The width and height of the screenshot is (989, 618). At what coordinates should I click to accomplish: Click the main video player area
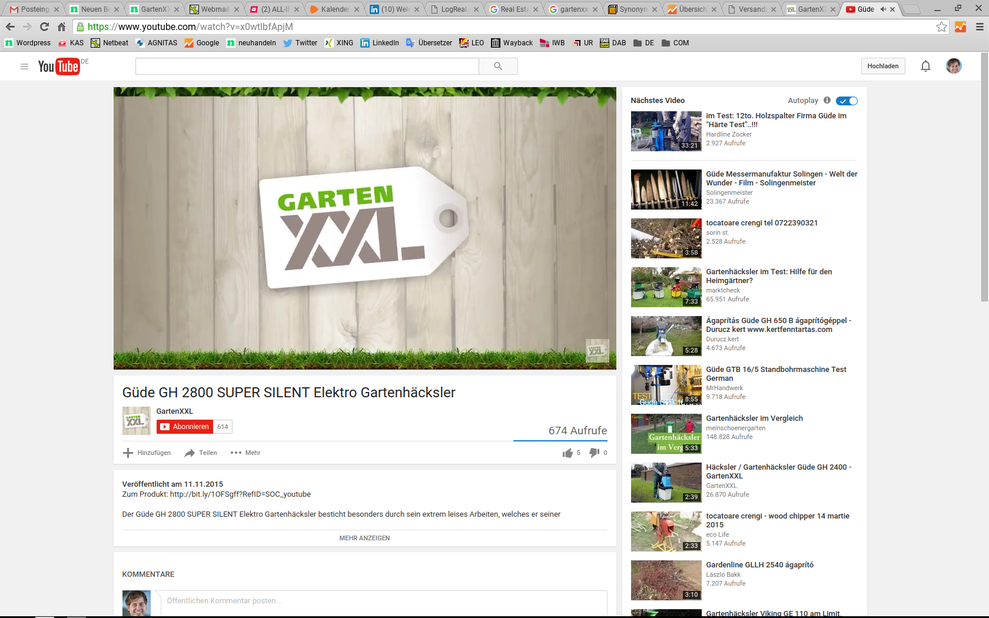point(365,228)
